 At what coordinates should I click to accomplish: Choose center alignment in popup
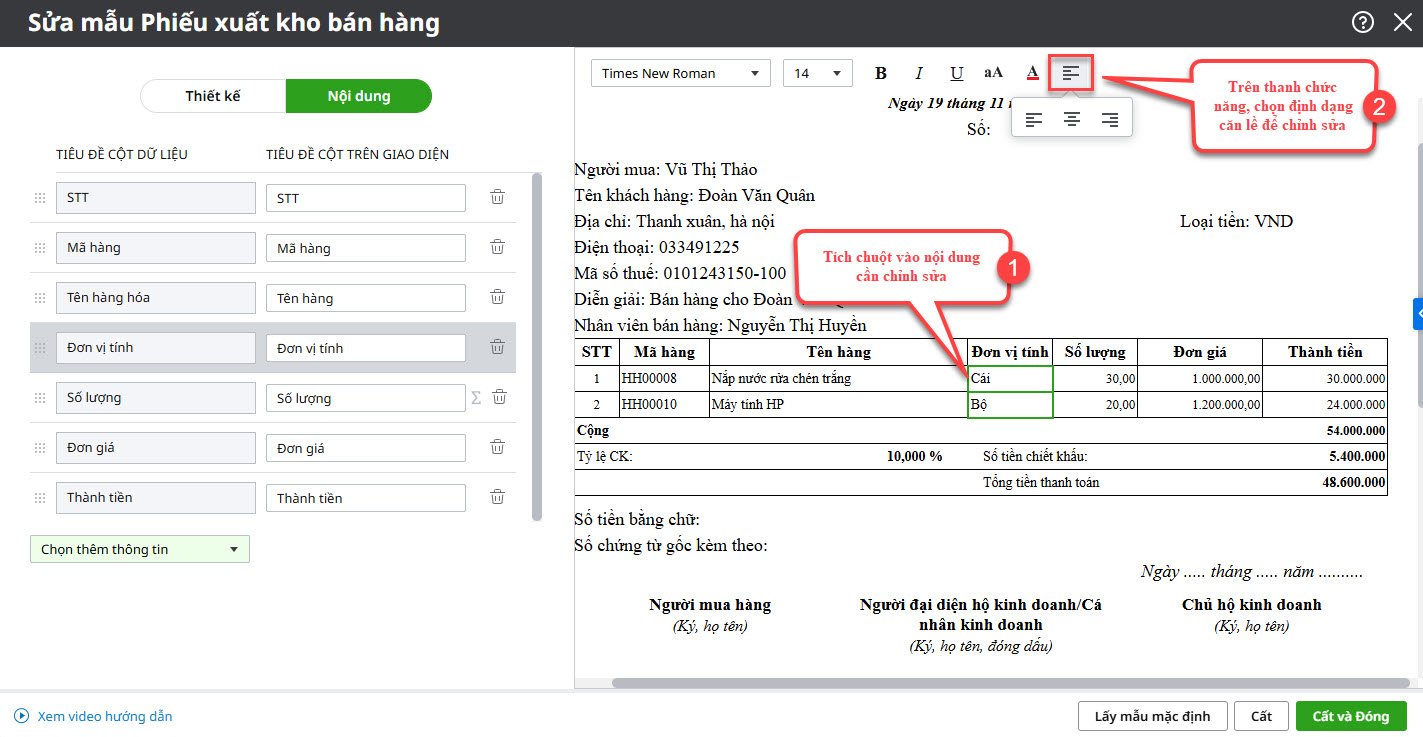click(1072, 119)
